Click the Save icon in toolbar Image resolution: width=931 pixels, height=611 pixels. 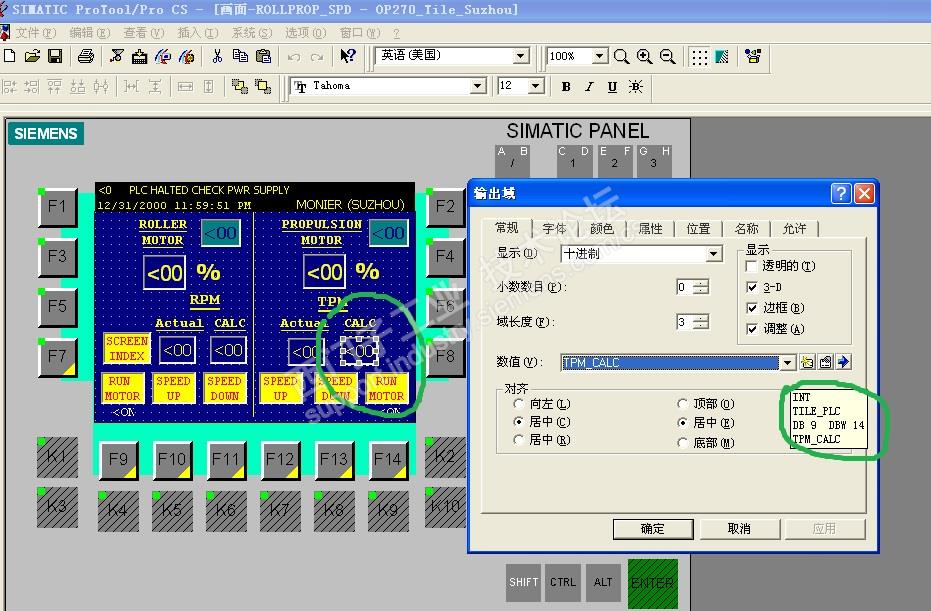pyautogui.click(x=55, y=56)
